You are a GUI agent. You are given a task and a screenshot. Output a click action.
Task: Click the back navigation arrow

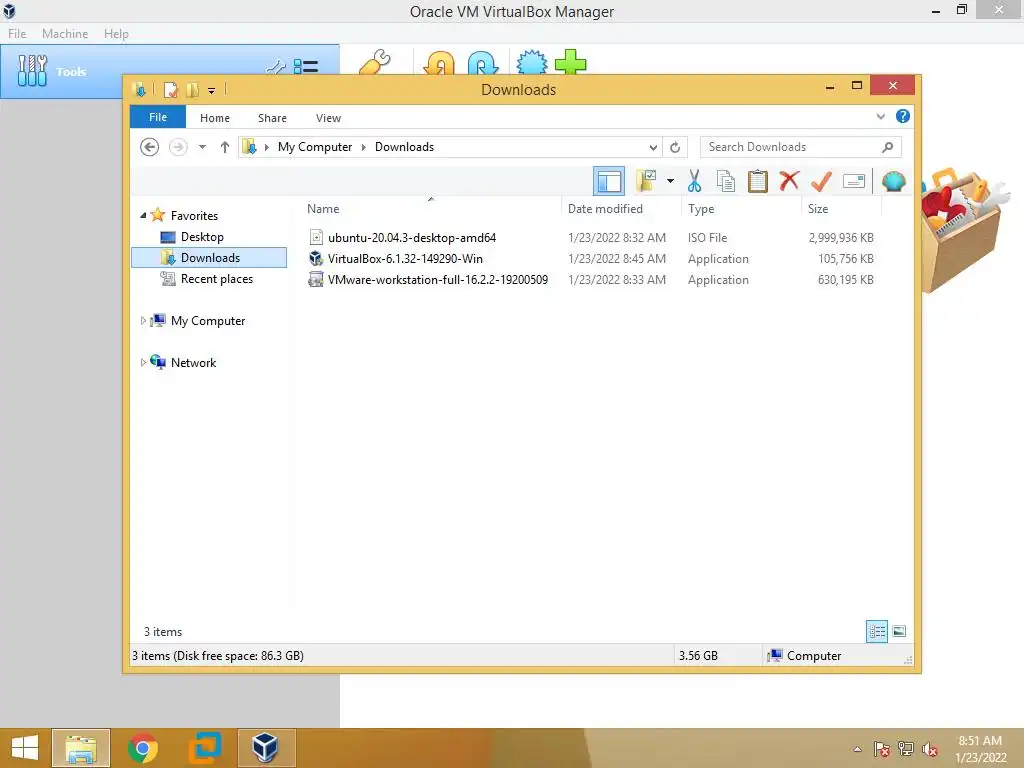[150, 147]
